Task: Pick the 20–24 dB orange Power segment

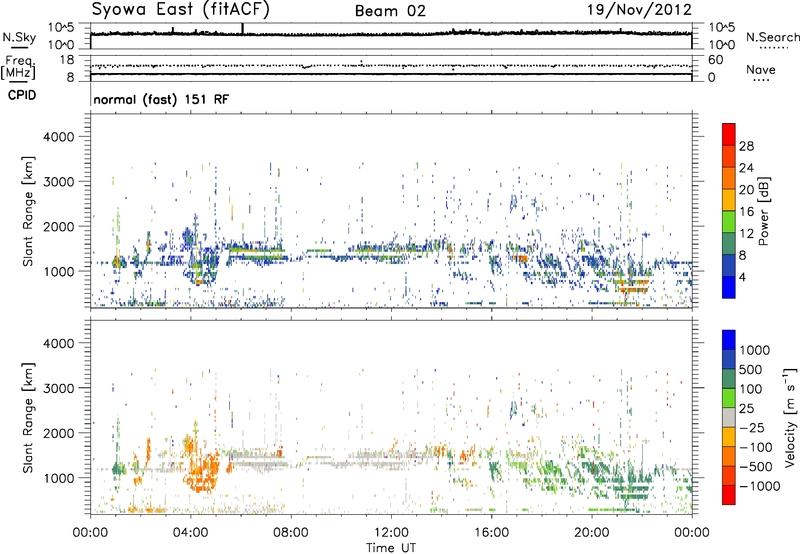Action: pyautogui.click(x=729, y=178)
